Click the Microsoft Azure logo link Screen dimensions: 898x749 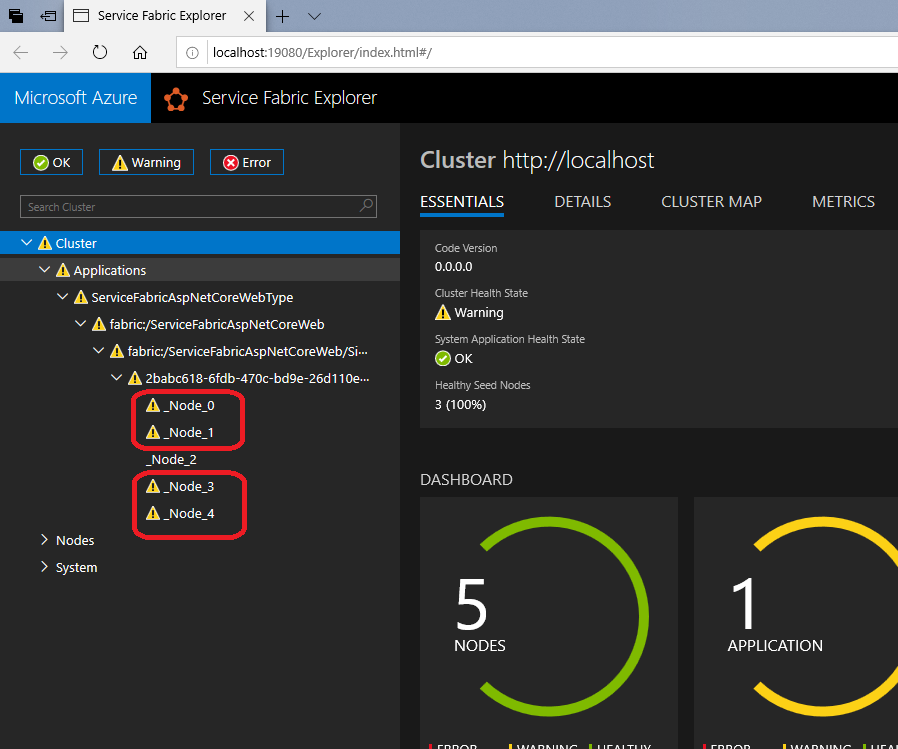click(76, 98)
